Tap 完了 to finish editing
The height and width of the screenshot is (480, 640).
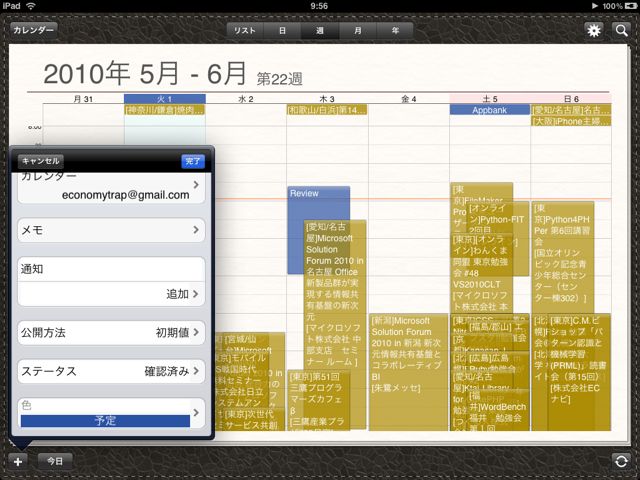193,161
